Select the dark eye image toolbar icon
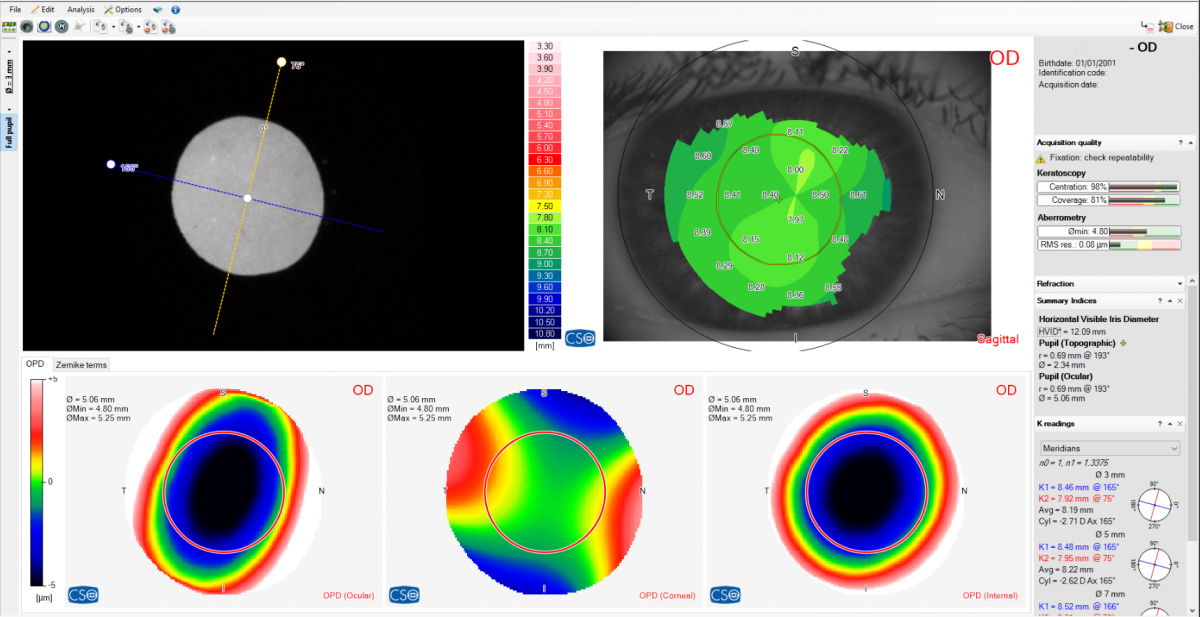The image size is (1200, 617). click(27, 27)
